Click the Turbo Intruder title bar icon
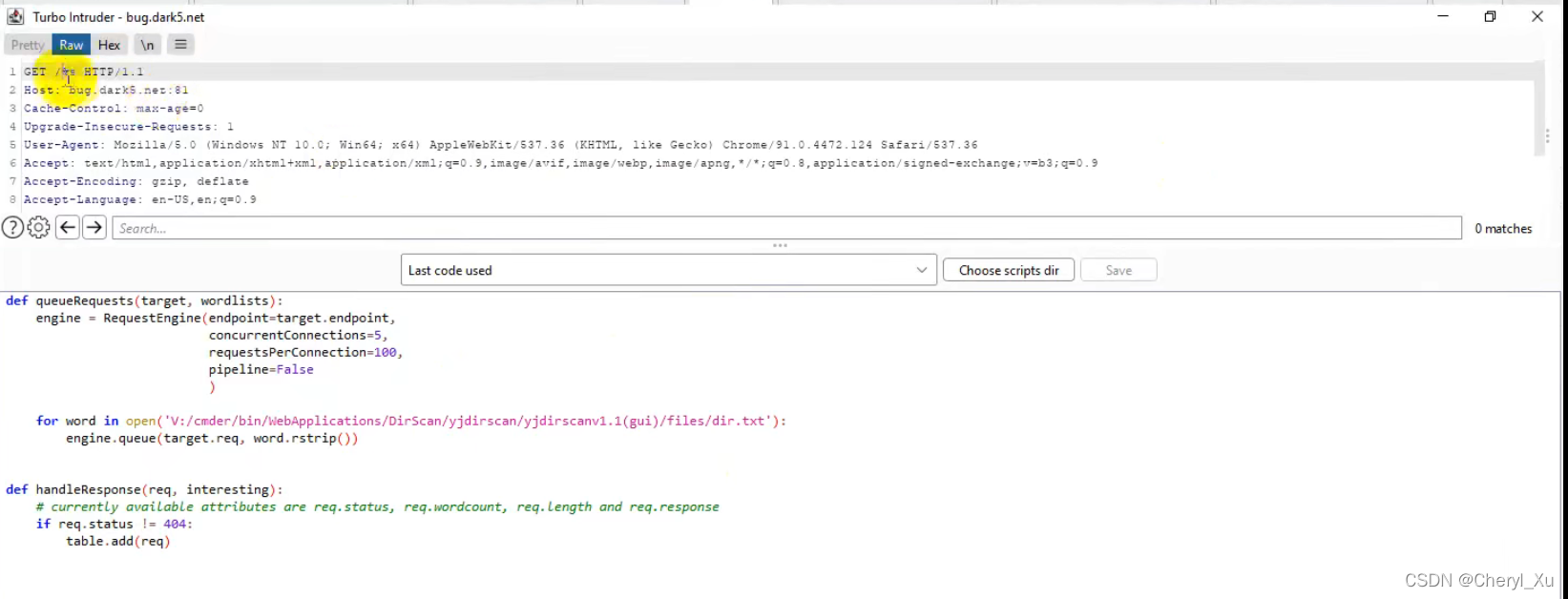 (15, 16)
